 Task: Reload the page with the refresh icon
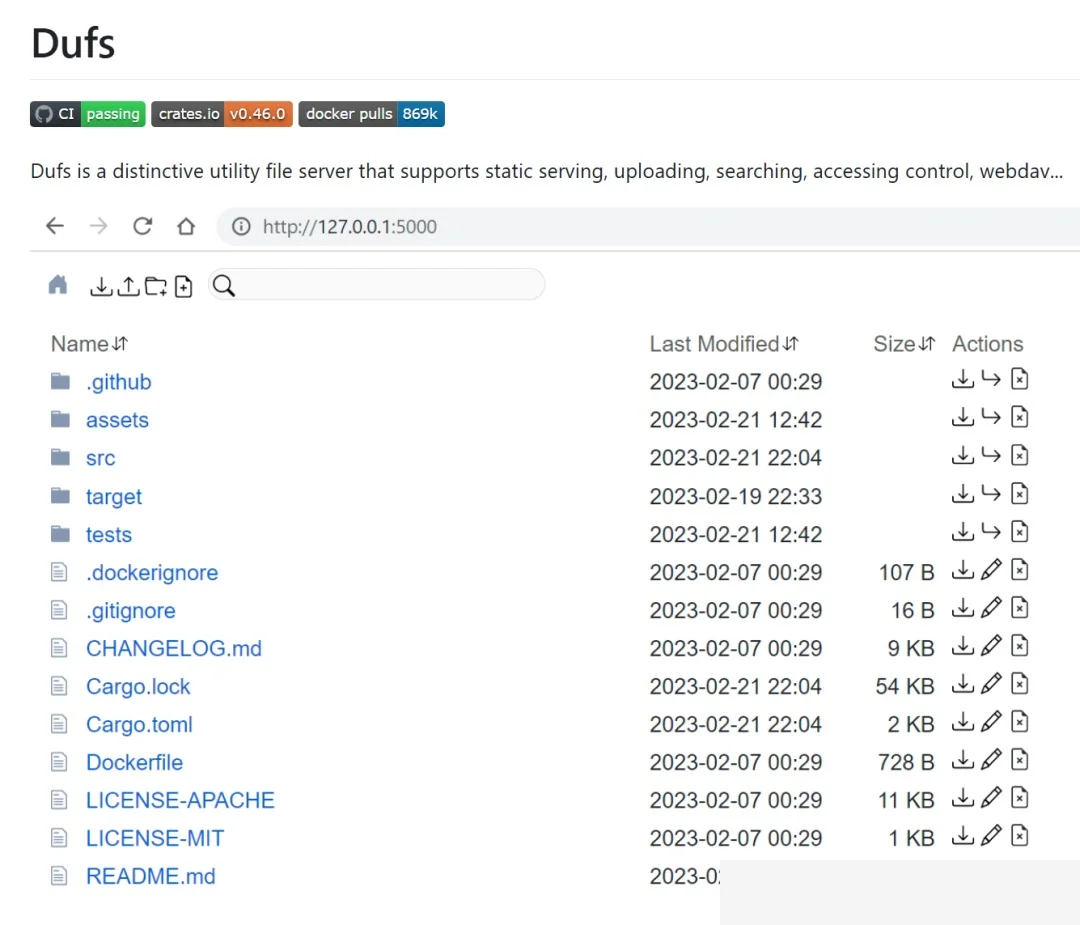click(x=143, y=226)
